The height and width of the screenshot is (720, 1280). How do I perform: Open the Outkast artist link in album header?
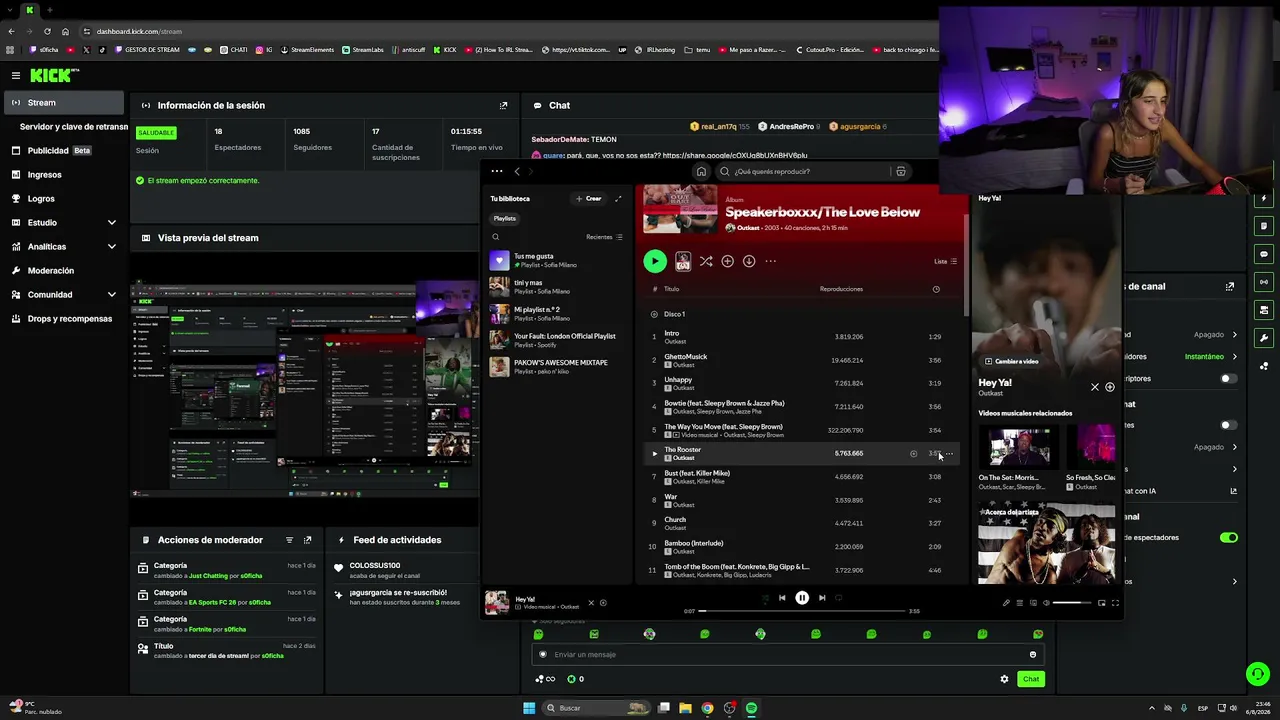(x=748, y=228)
